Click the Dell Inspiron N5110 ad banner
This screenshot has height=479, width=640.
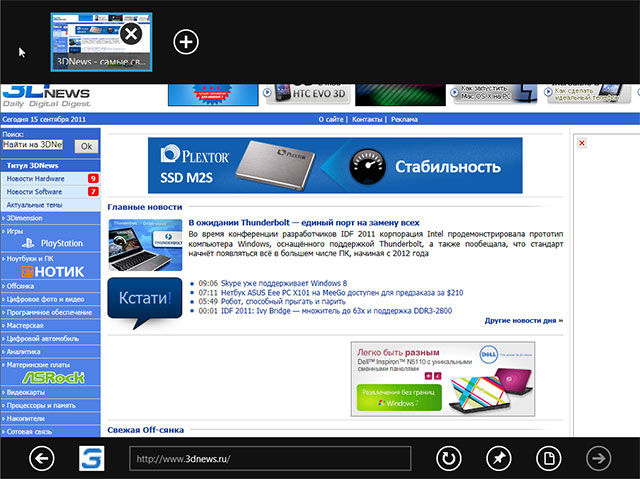[443, 379]
